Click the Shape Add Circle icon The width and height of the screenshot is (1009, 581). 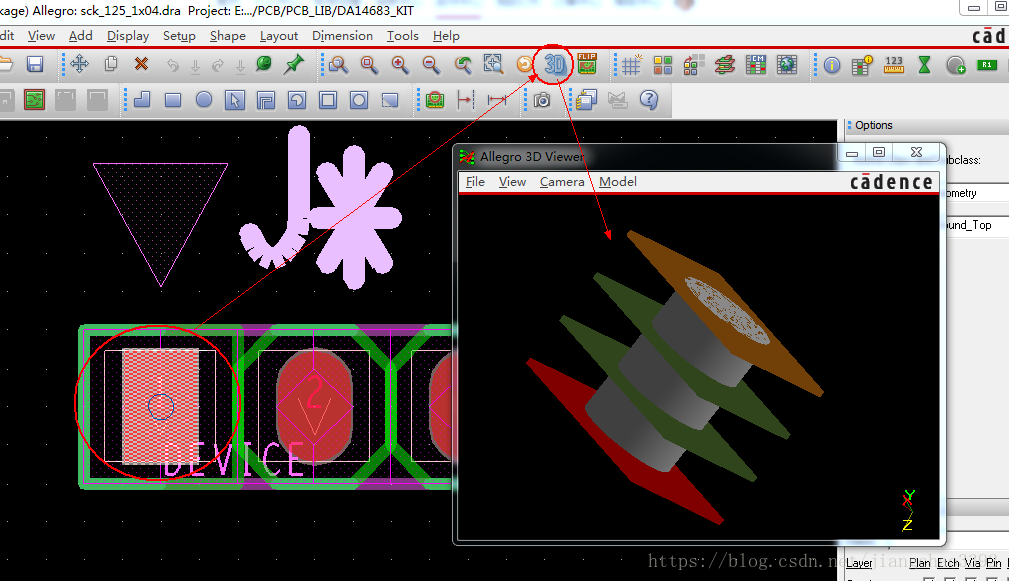[x=204, y=100]
